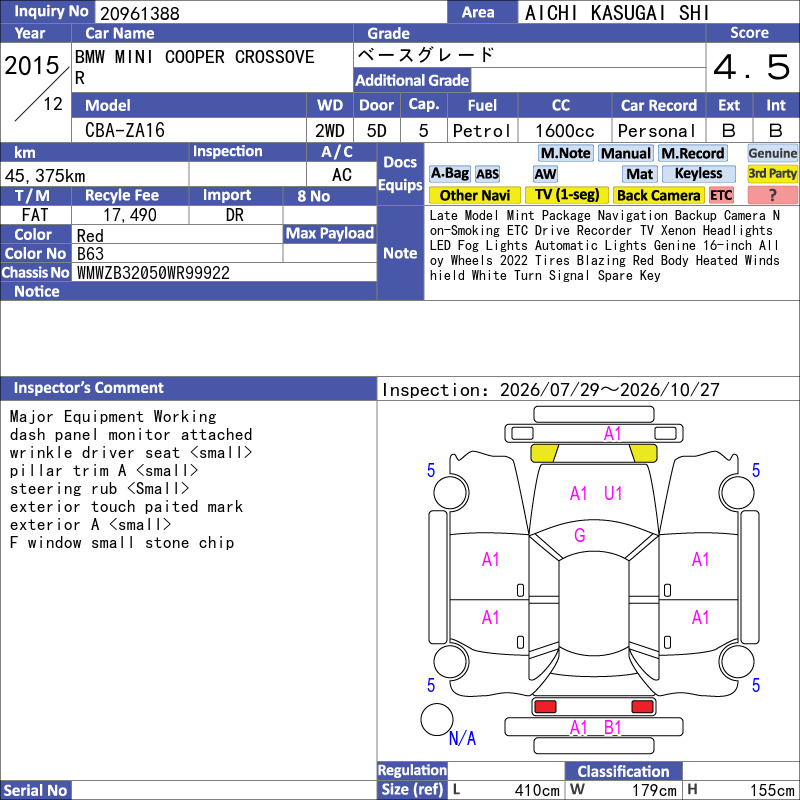Toggle the M.Note document tag

[566, 153]
